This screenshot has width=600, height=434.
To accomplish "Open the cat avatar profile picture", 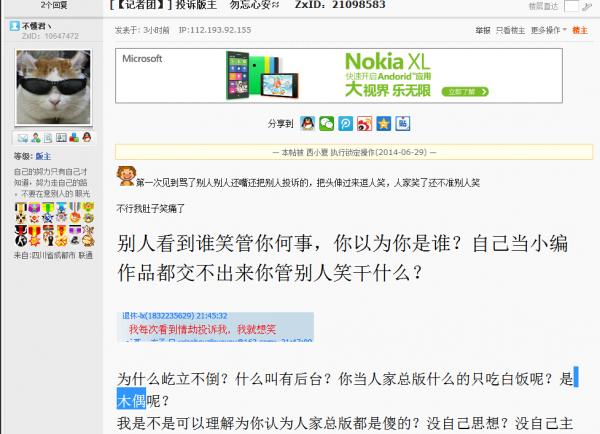I will (x=54, y=87).
